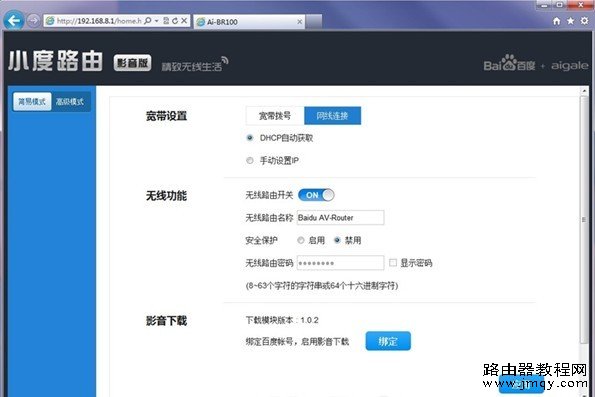Click the 8~63个字符 password hint text
The width and height of the screenshot is (595, 397).
322,285
